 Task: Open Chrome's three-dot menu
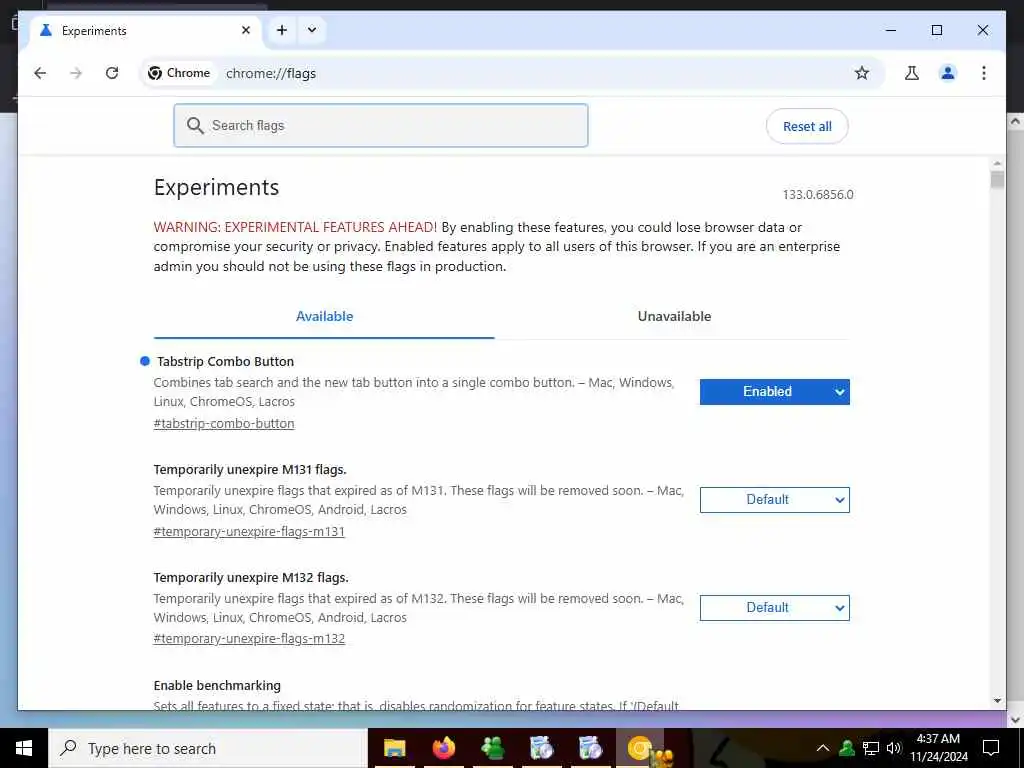984,73
